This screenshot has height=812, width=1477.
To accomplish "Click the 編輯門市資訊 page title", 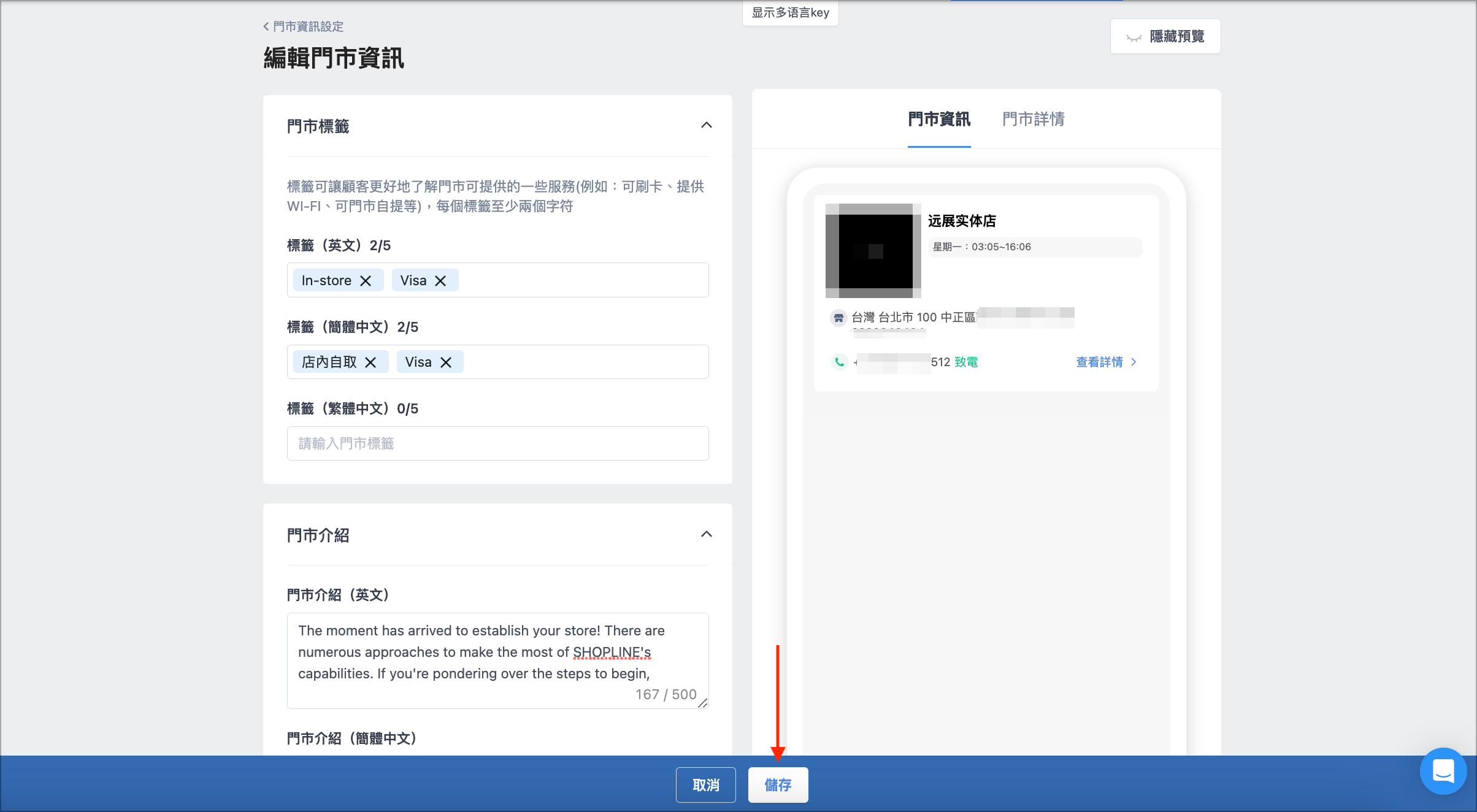I will pos(334,58).
